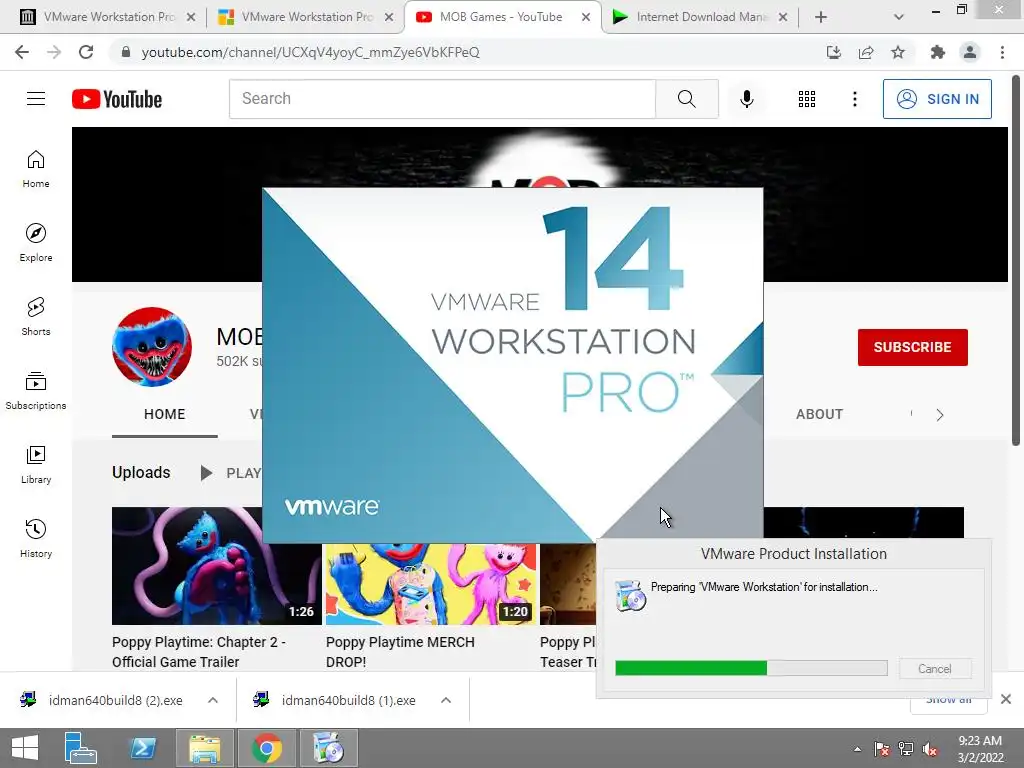This screenshot has height=768, width=1024.
Task: Search with voice microphone icon
Action: [746, 99]
